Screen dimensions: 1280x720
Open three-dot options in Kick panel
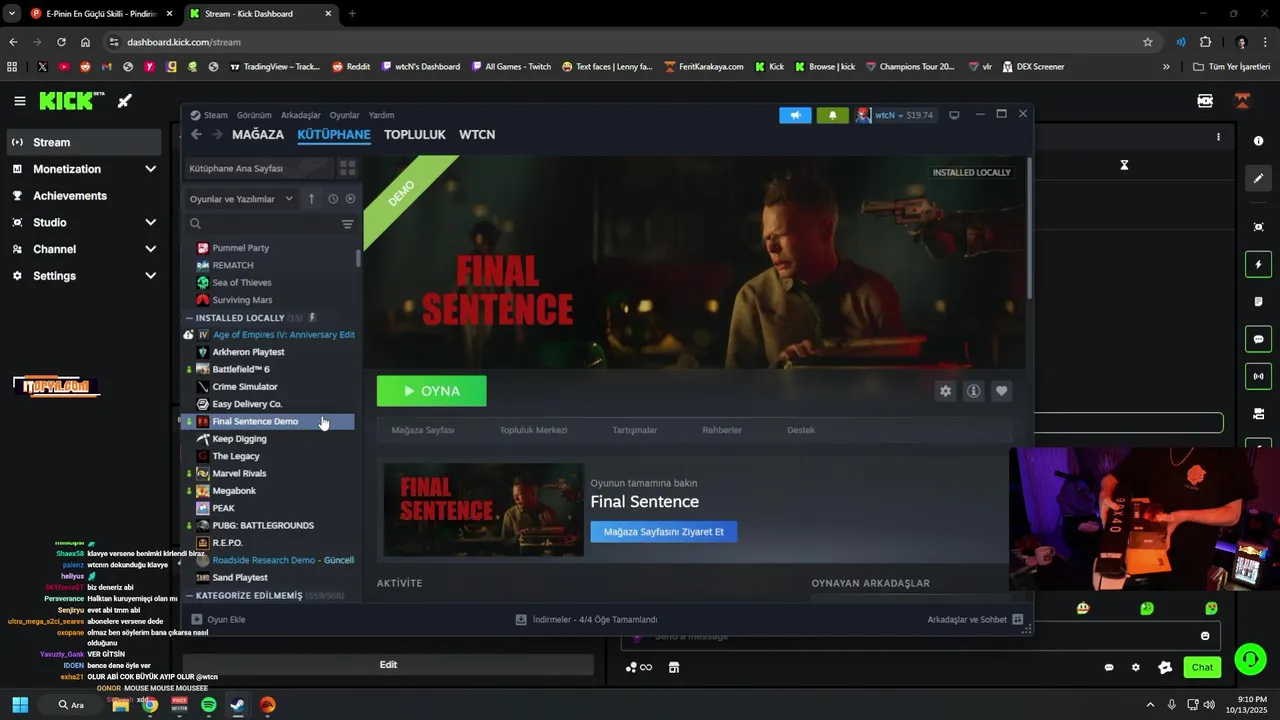1218,137
